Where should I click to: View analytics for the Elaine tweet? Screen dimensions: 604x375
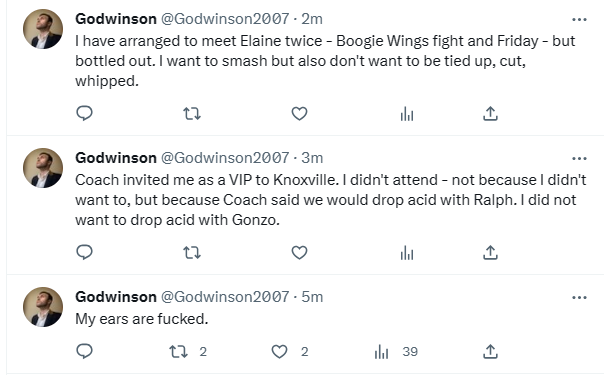pos(407,114)
